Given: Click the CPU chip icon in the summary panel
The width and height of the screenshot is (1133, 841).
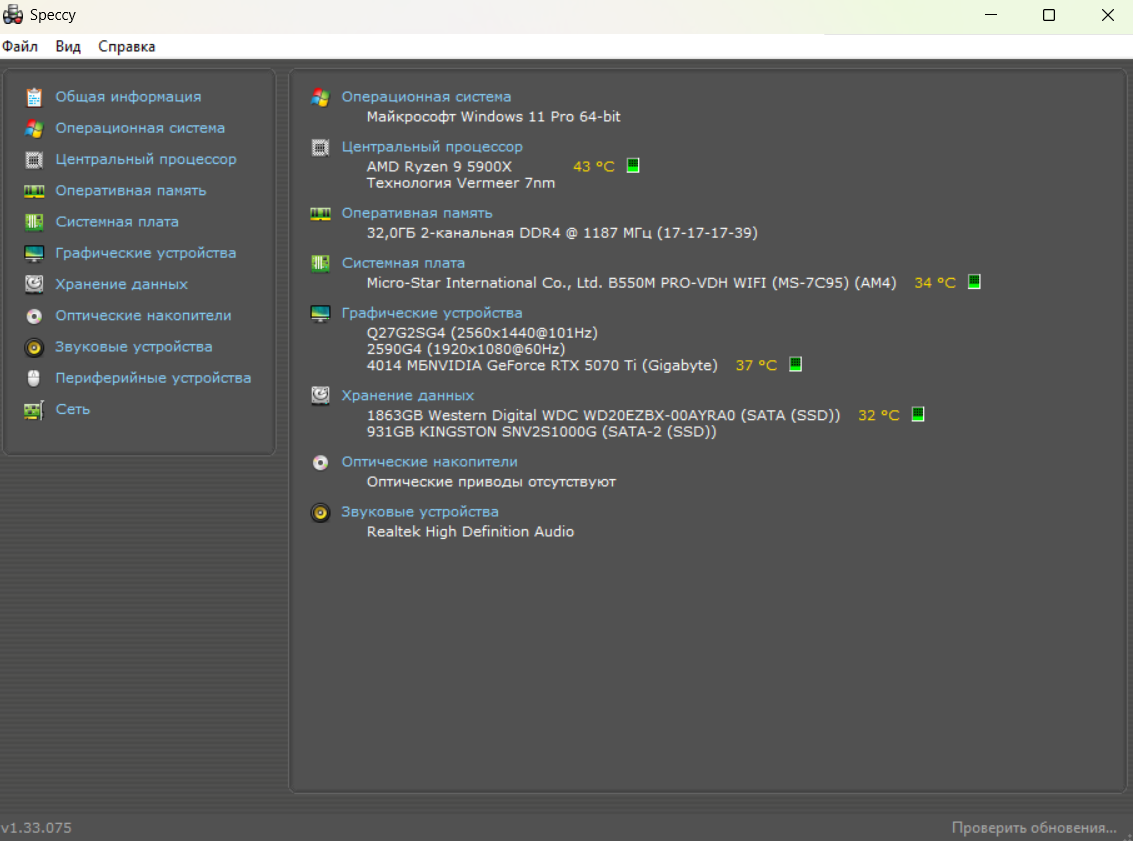Looking at the screenshot, I should (x=320, y=147).
